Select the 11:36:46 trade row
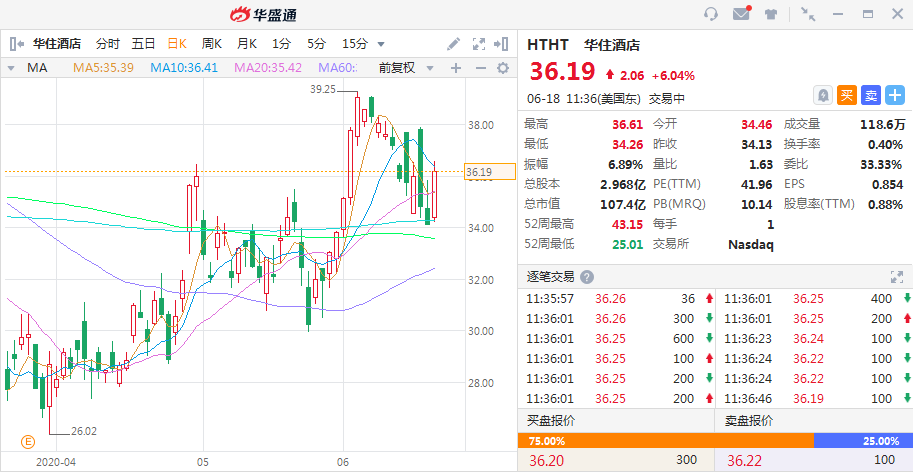The width and height of the screenshot is (914, 472). coord(815,399)
